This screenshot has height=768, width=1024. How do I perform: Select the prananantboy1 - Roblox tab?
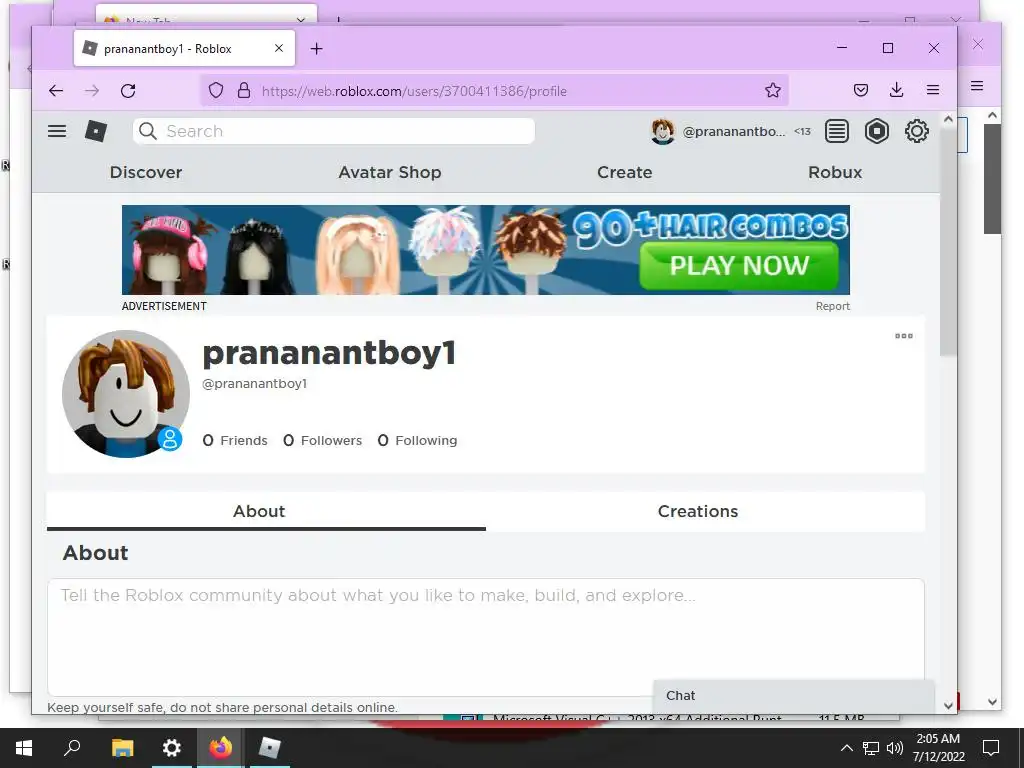(184, 48)
